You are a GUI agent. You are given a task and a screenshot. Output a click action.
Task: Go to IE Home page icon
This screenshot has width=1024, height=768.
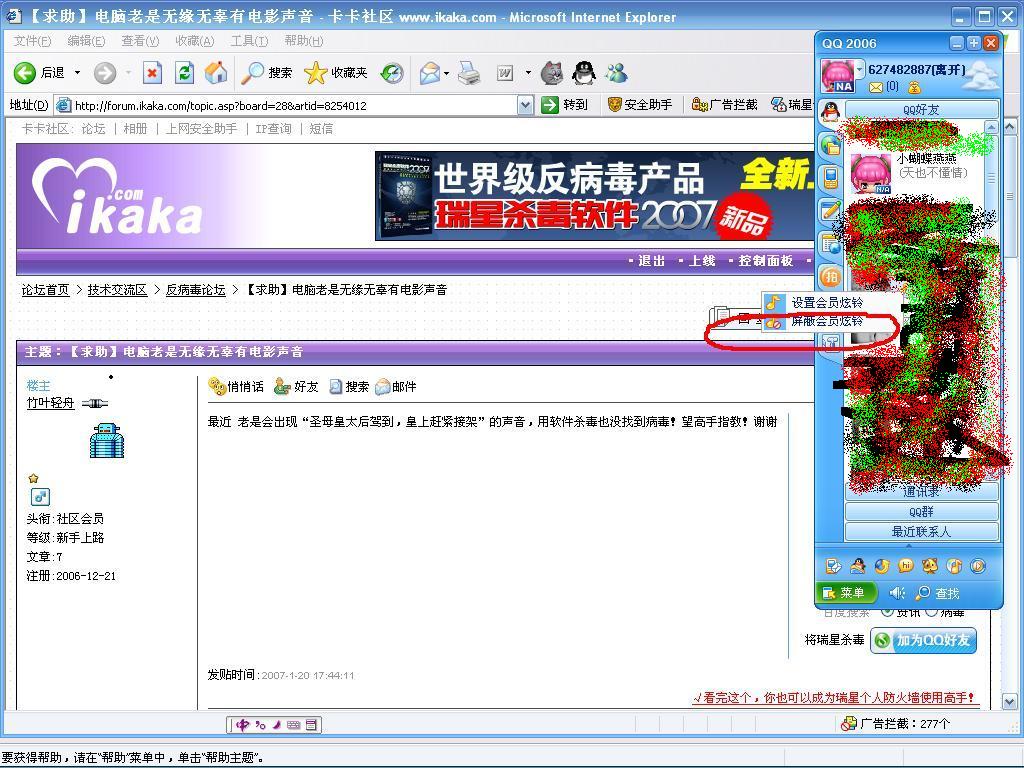click(216, 72)
